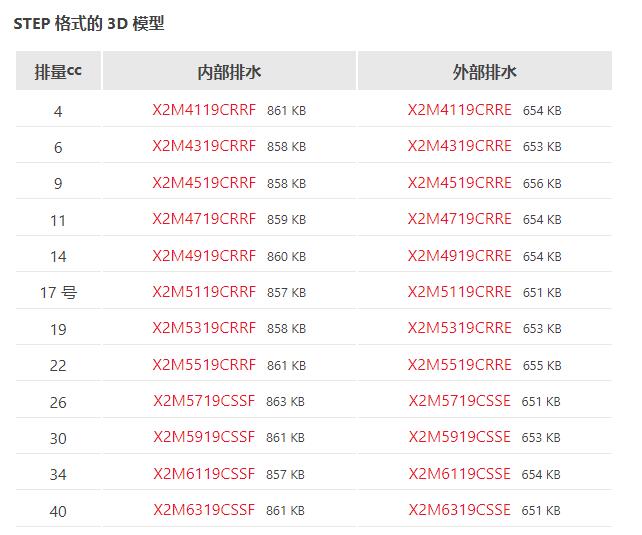Image resolution: width=642 pixels, height=535 pixels.
Task: Open the X2M5719CSSE link
Action: pos(459,401)
